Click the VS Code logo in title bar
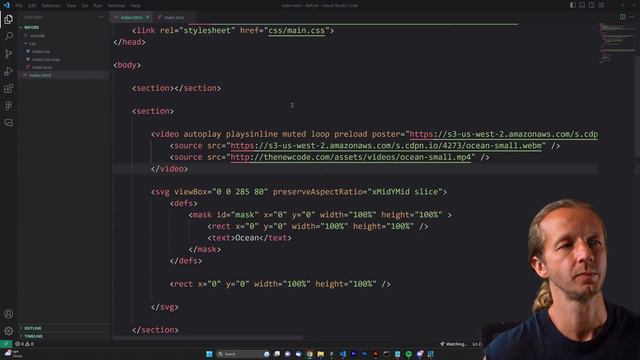The height and width of the screenshot is (360, 640). pos(6,5)
